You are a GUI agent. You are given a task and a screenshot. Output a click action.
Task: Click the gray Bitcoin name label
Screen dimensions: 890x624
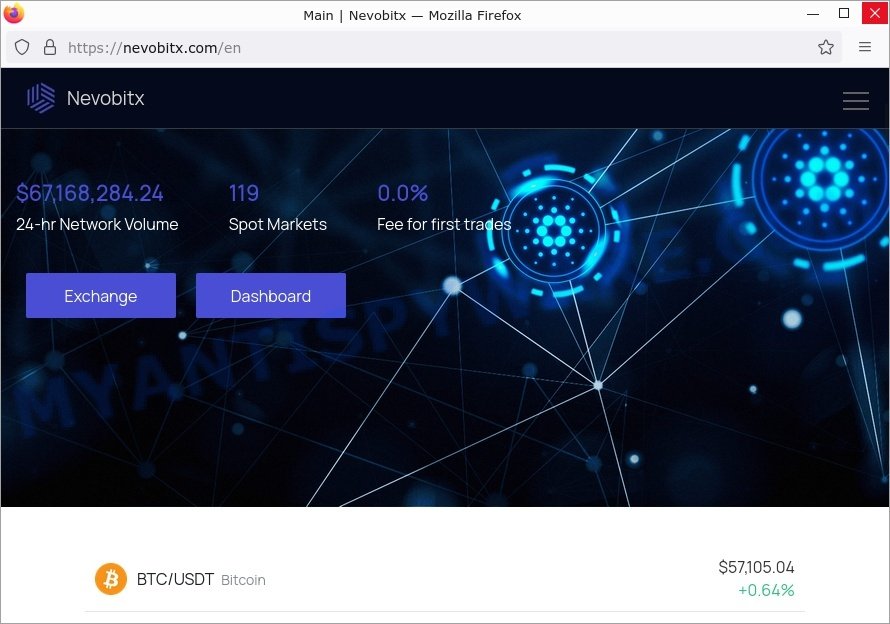(x=243, y=580)
